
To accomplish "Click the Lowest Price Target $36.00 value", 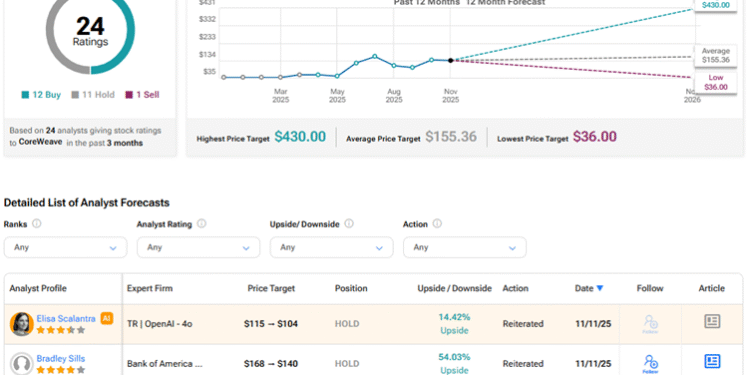I will (x=595, y=137).
